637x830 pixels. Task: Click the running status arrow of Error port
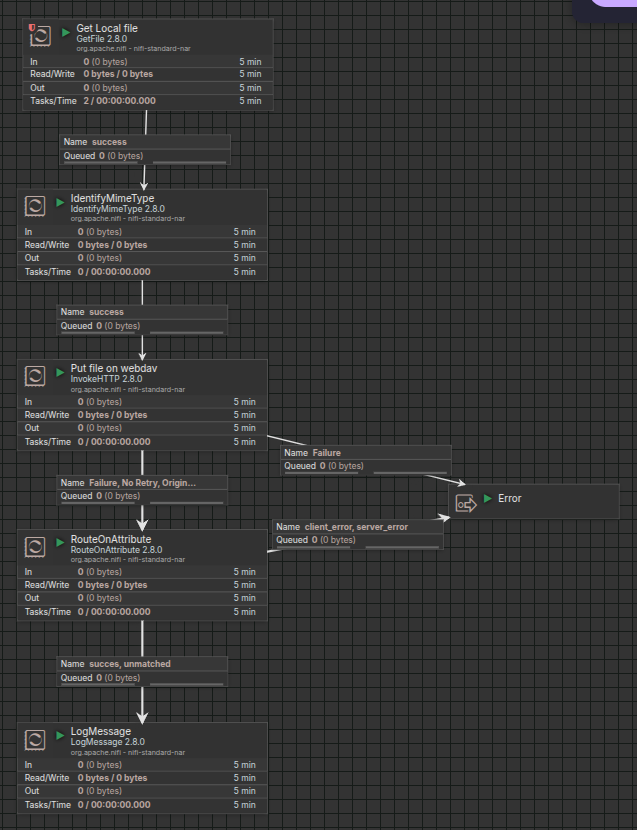tap(488, 498)
